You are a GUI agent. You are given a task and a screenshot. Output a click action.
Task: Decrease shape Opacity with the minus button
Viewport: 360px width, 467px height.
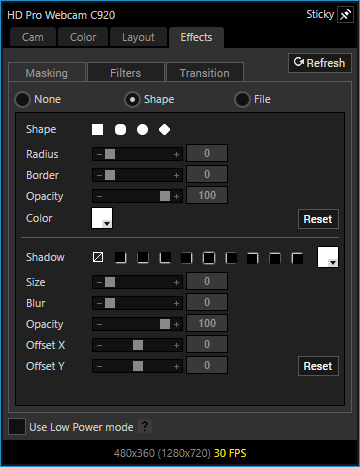(x=99, y=196)
